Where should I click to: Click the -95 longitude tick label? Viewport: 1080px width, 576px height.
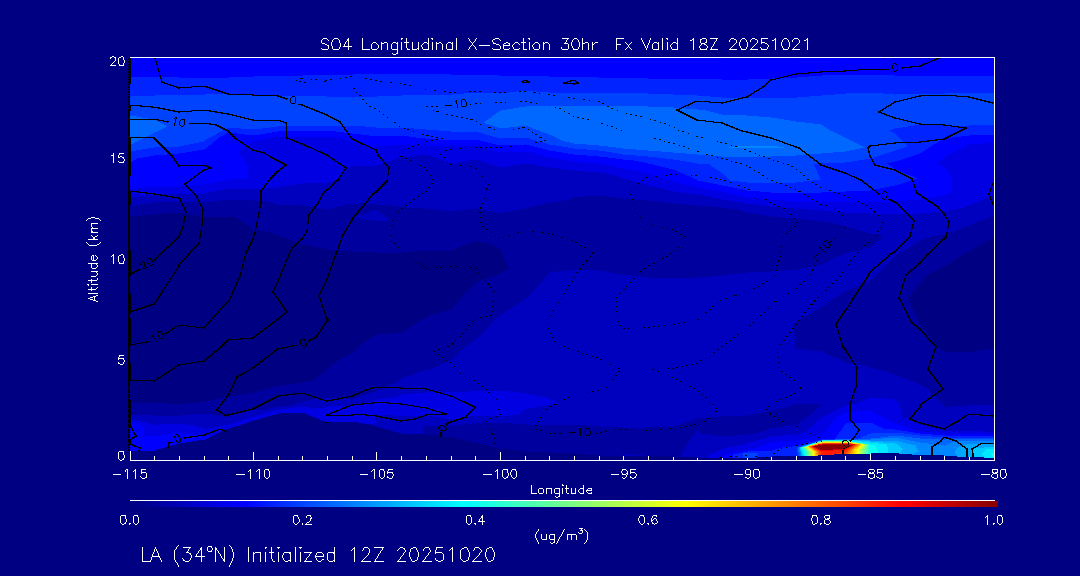tap(623, 475)
